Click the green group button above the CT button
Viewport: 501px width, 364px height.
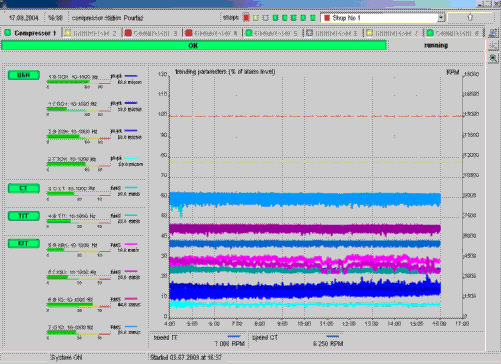[23, 75]
